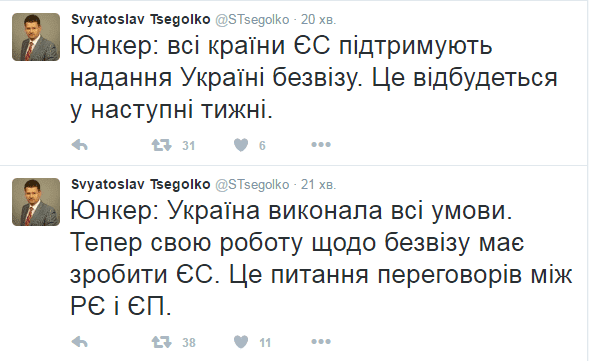Like the tweet with 6 likes

pos(241,145)
